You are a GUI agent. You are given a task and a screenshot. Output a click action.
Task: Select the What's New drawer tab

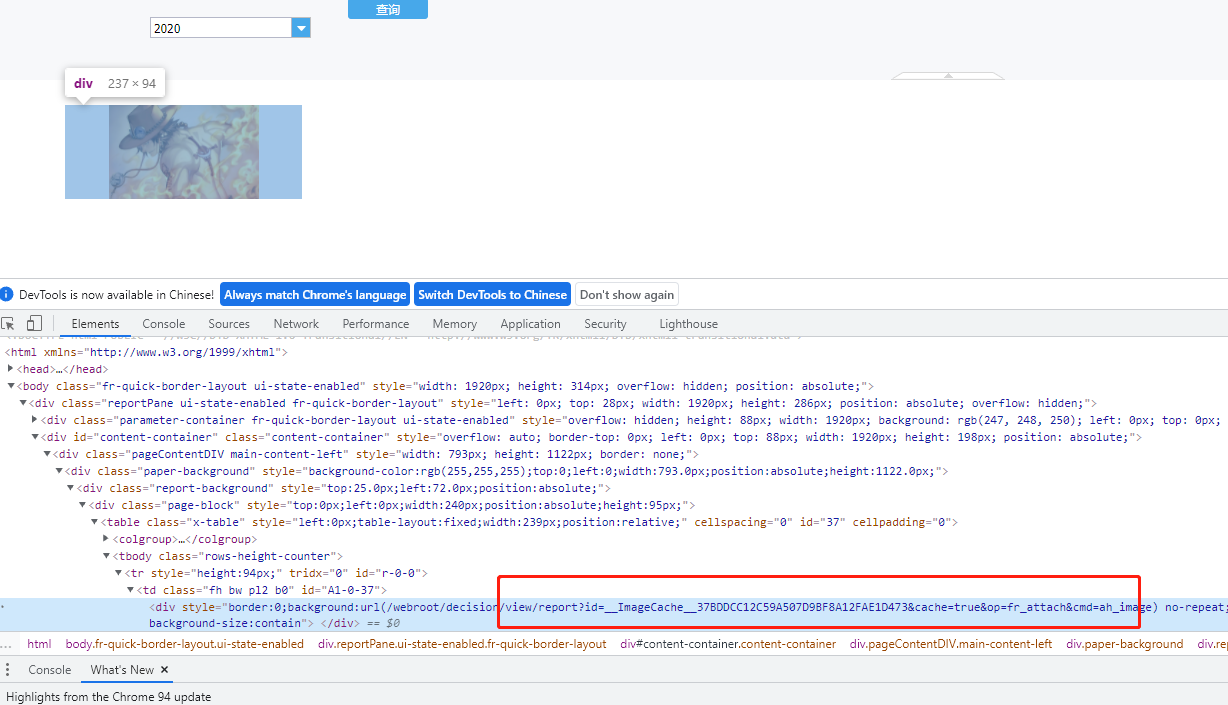[x=122, y=670]
